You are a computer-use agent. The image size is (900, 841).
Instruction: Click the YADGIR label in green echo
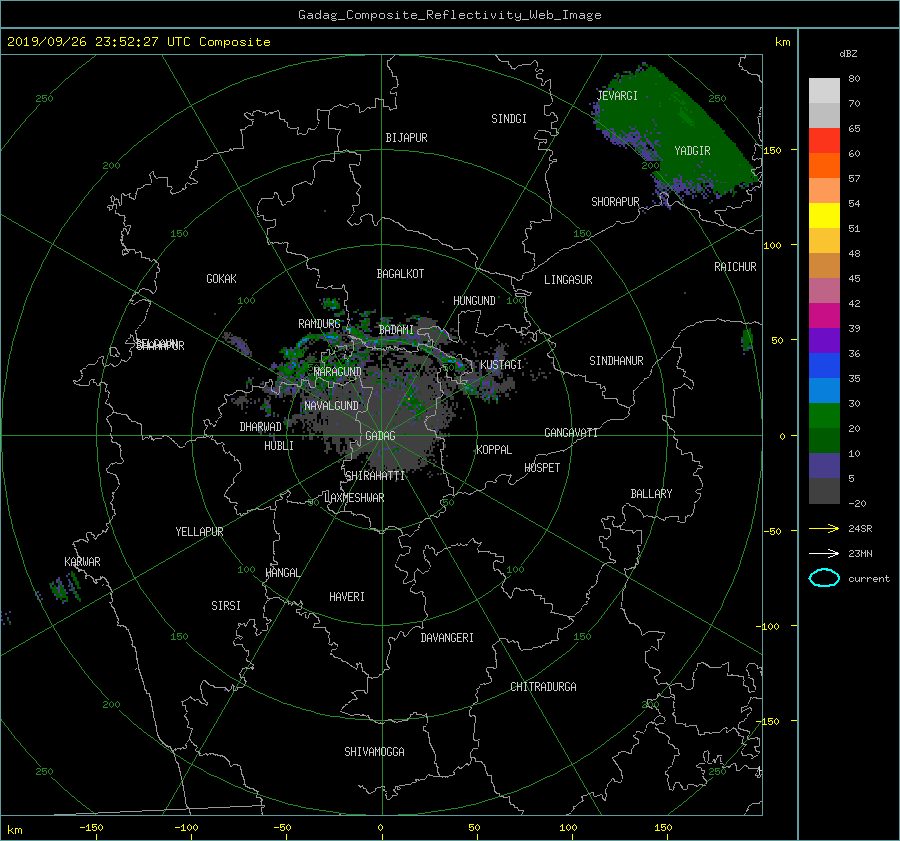pos(692,151)
